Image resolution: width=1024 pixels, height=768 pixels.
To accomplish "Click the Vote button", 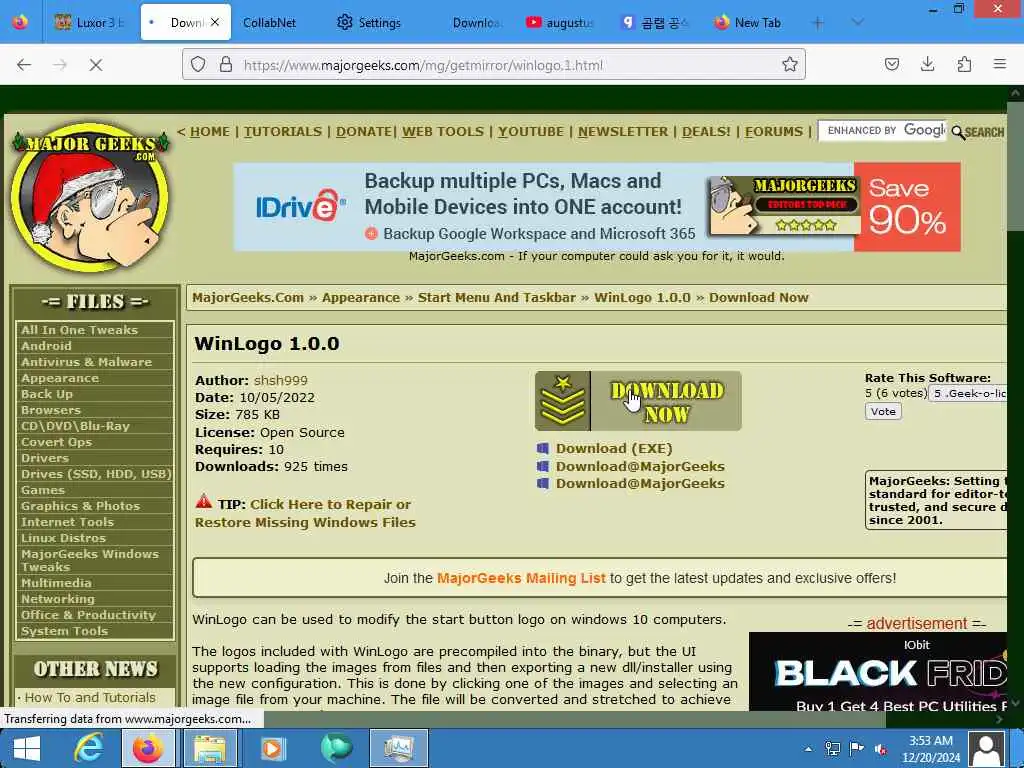I will [883, 411].
